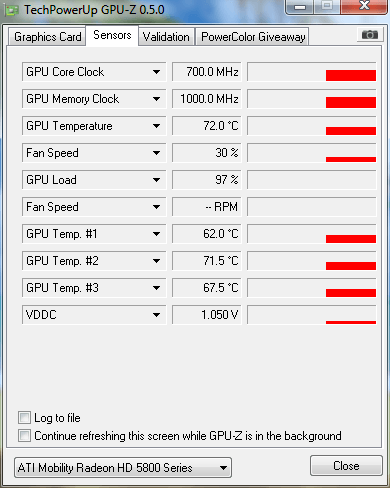The width and height of the screenshot is (390, 488).
Task: Toggle continue refreshing in background checkbox
Action: (24, 435)
